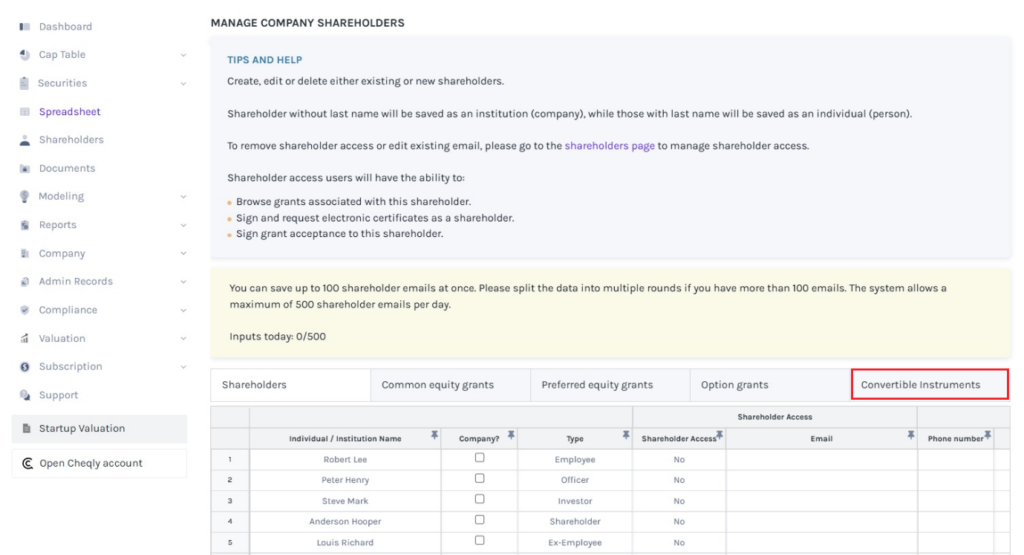
Task: Click the pin icon on Type column
Action: click(x=626, y=435)
